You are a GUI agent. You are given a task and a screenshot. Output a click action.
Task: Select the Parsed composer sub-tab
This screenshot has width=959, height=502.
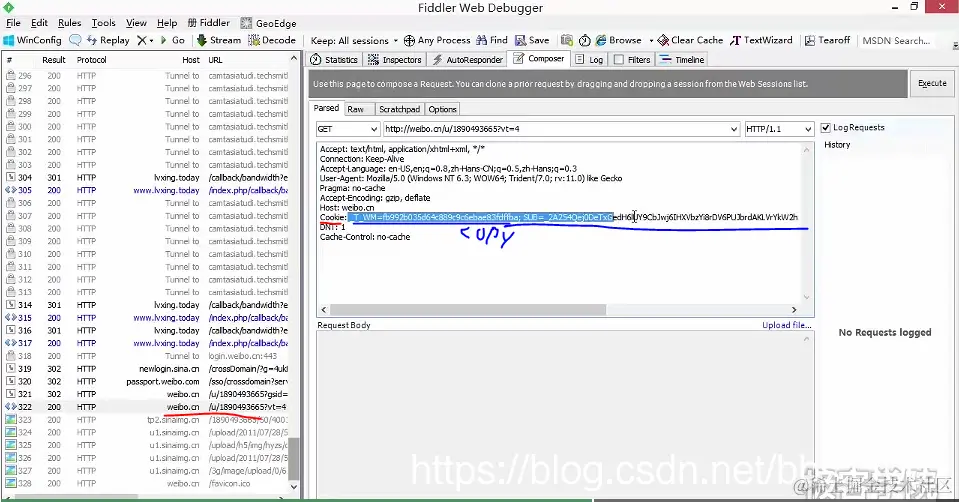click(326, 108)
